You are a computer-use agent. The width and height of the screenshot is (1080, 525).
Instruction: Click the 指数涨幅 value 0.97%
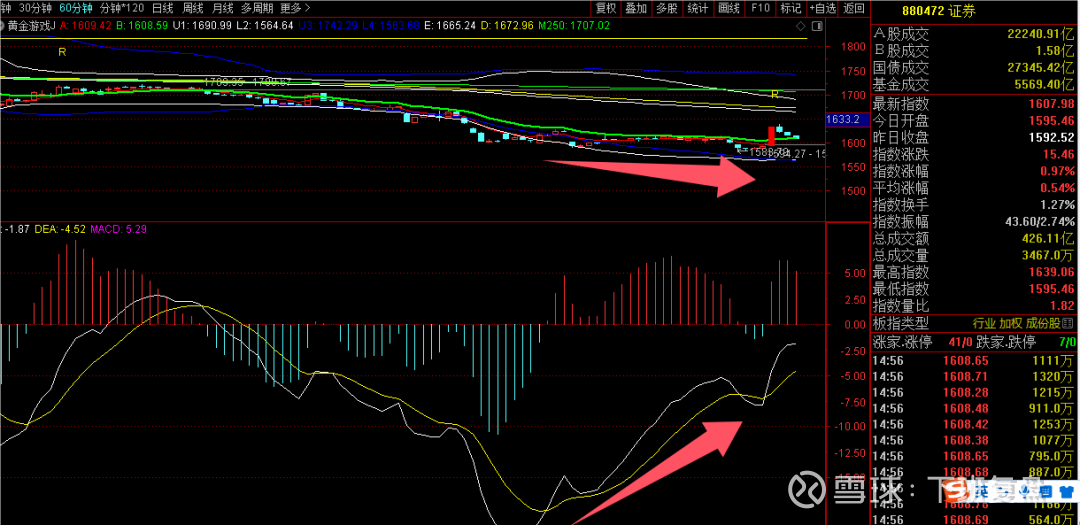click(1059, 170)
